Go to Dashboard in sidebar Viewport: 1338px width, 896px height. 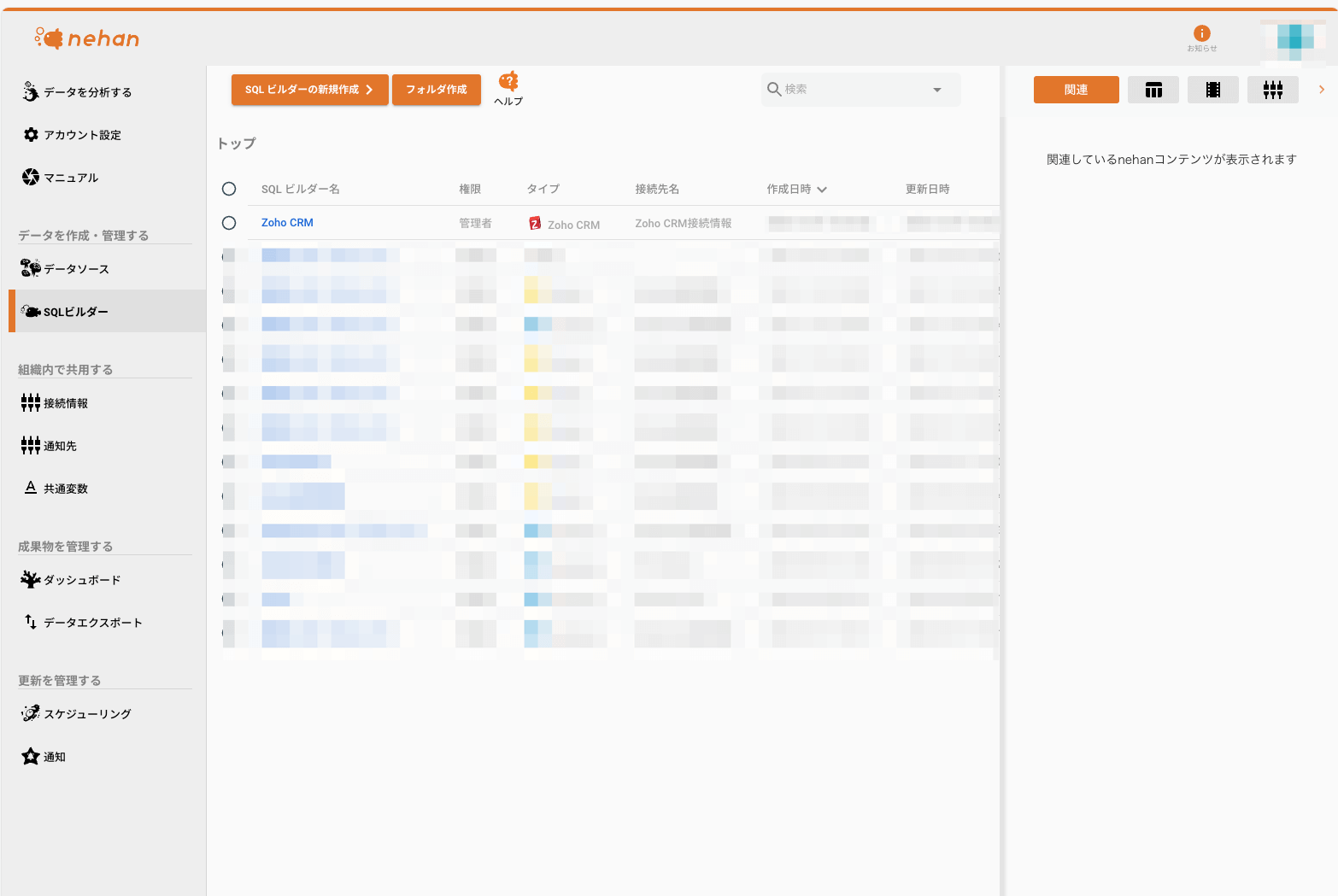82,580
